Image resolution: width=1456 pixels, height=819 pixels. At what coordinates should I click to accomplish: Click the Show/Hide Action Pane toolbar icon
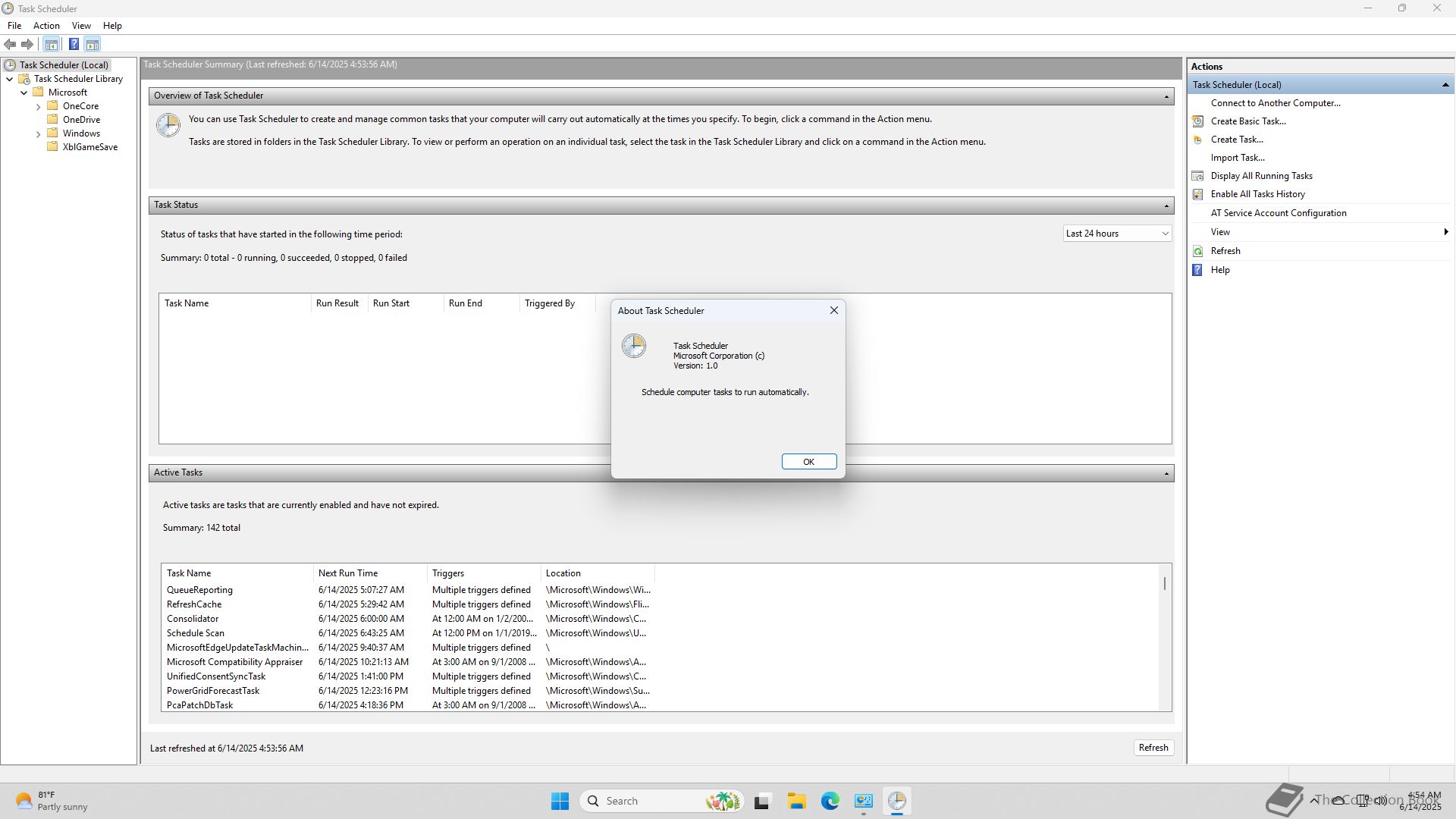93,45
